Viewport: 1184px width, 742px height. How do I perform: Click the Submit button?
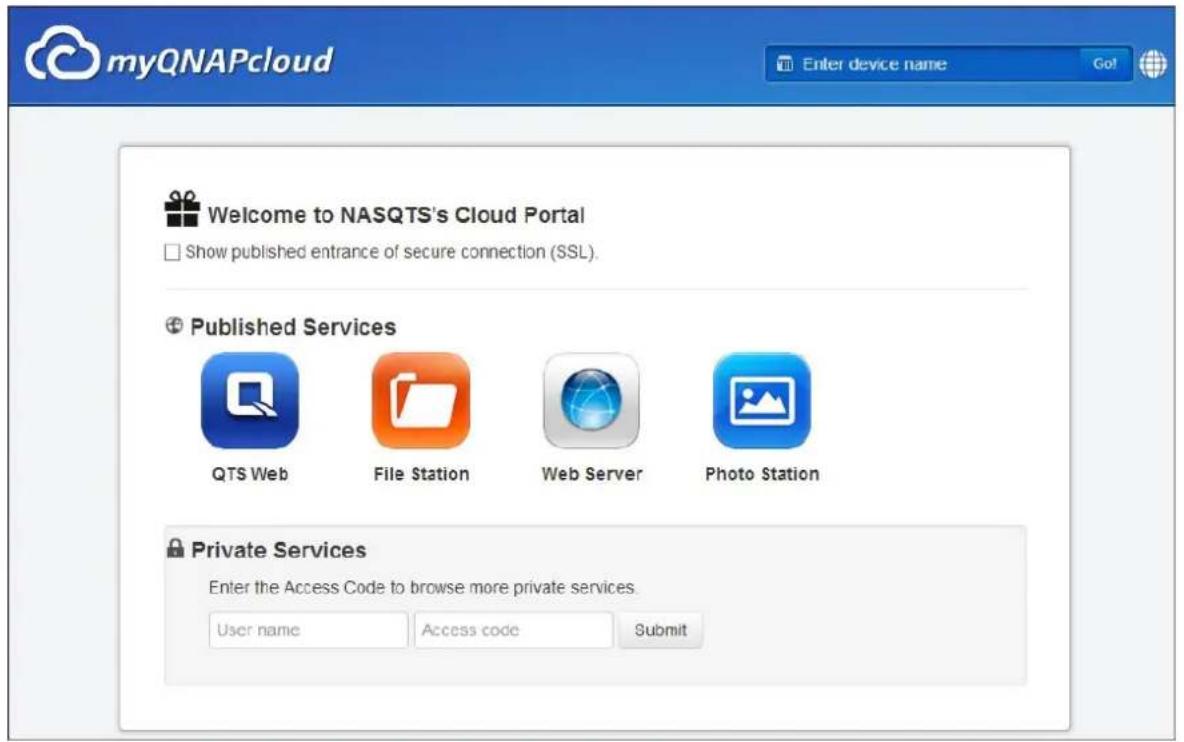click(x=661, y=630)
